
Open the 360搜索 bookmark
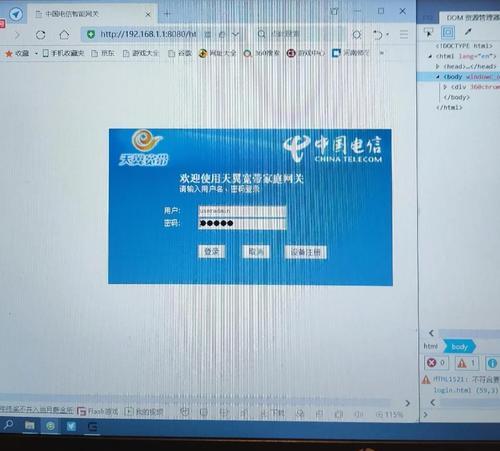tap(262, 53)
